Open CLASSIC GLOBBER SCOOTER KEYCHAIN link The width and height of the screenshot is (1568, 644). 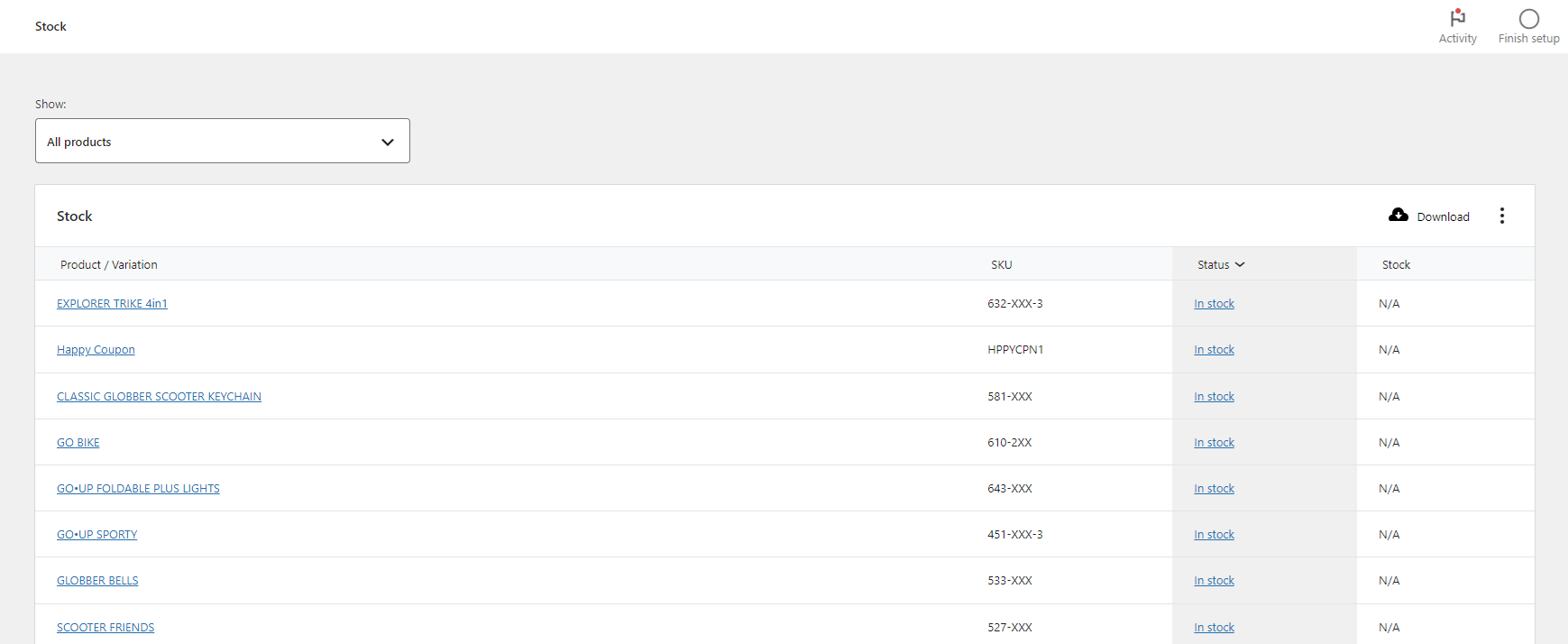[159, 397]
